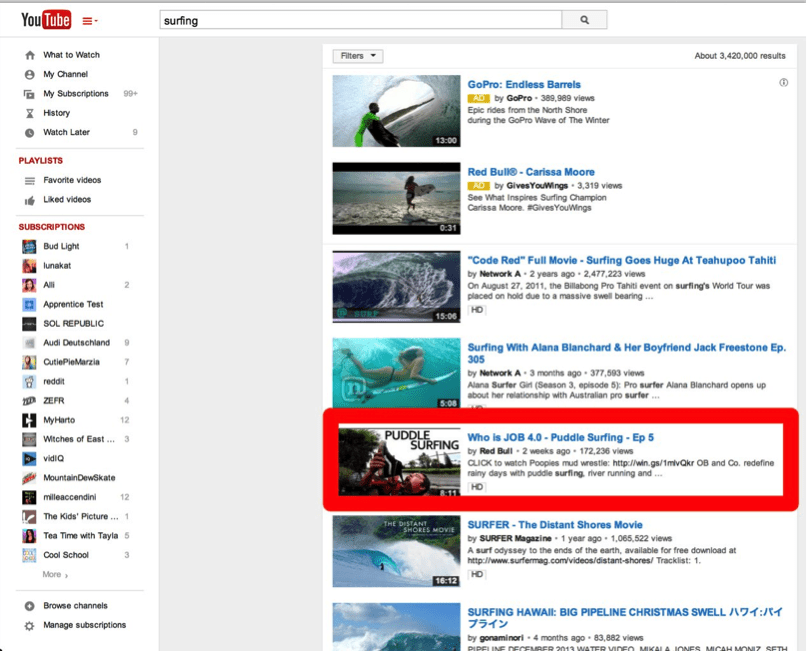This screenshot has height=652, width=807.
Task: Click the SURFER Magazine channel name
Action: pos(515,538)
